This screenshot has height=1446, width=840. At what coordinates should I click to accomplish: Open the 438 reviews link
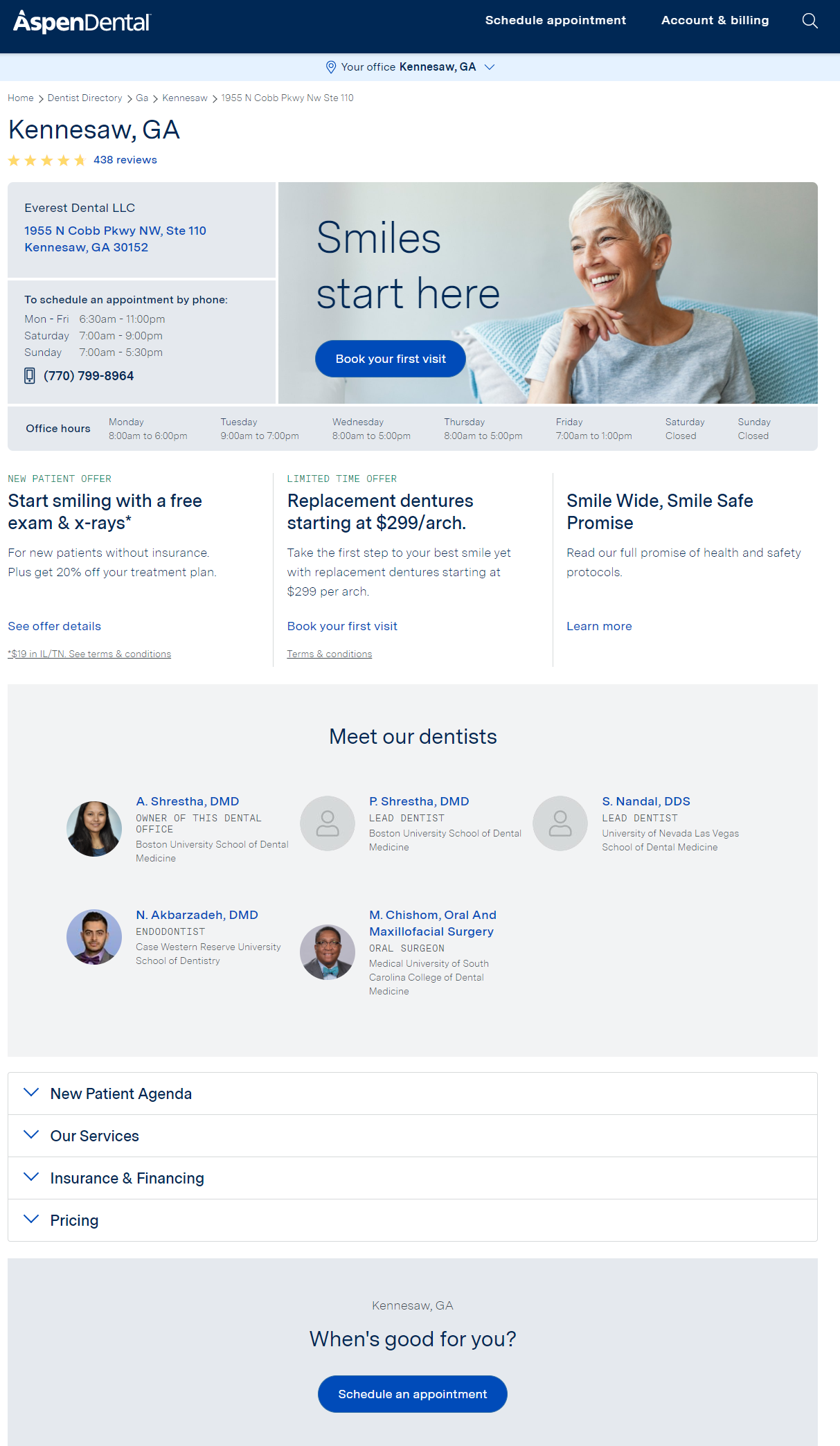[125, 160]
